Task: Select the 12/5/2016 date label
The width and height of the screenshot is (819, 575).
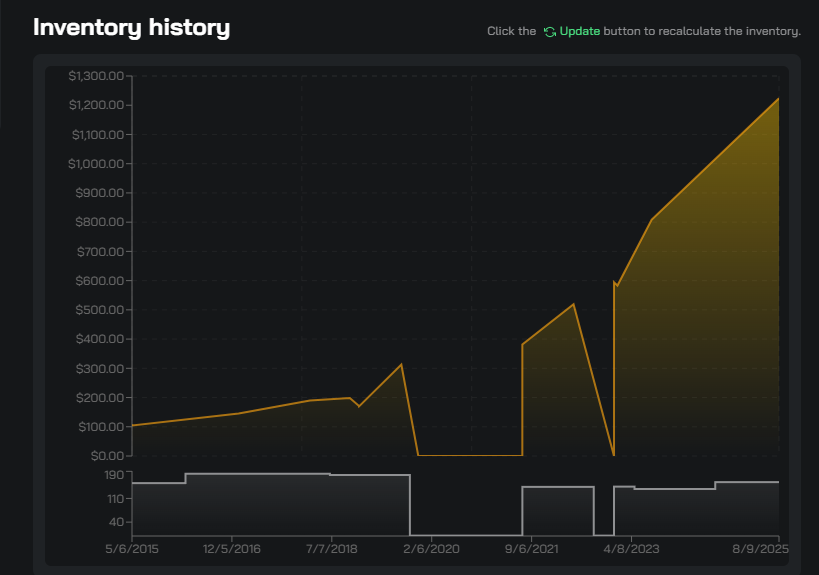Action: point(231,549)
